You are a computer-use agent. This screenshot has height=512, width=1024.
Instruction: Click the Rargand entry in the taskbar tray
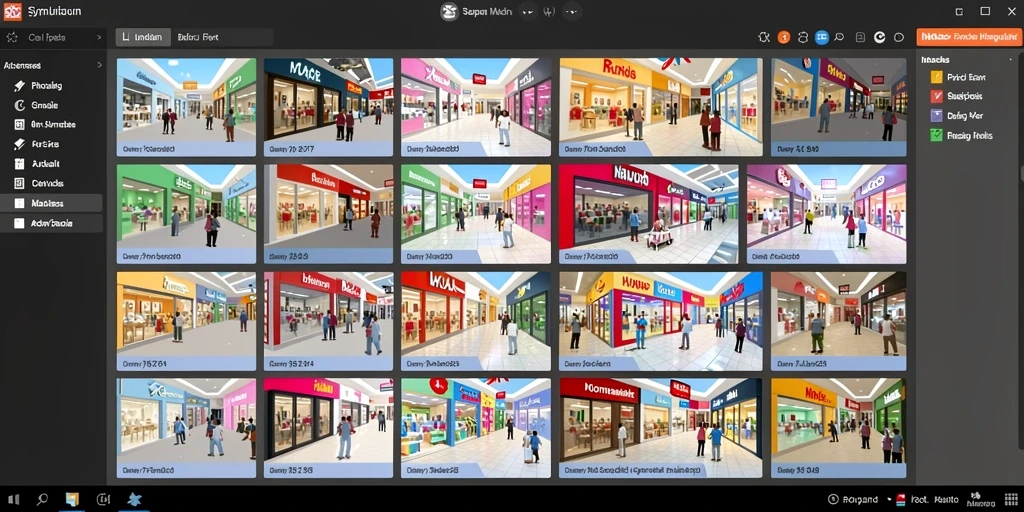pyautogui.click(x=853, y=500)
